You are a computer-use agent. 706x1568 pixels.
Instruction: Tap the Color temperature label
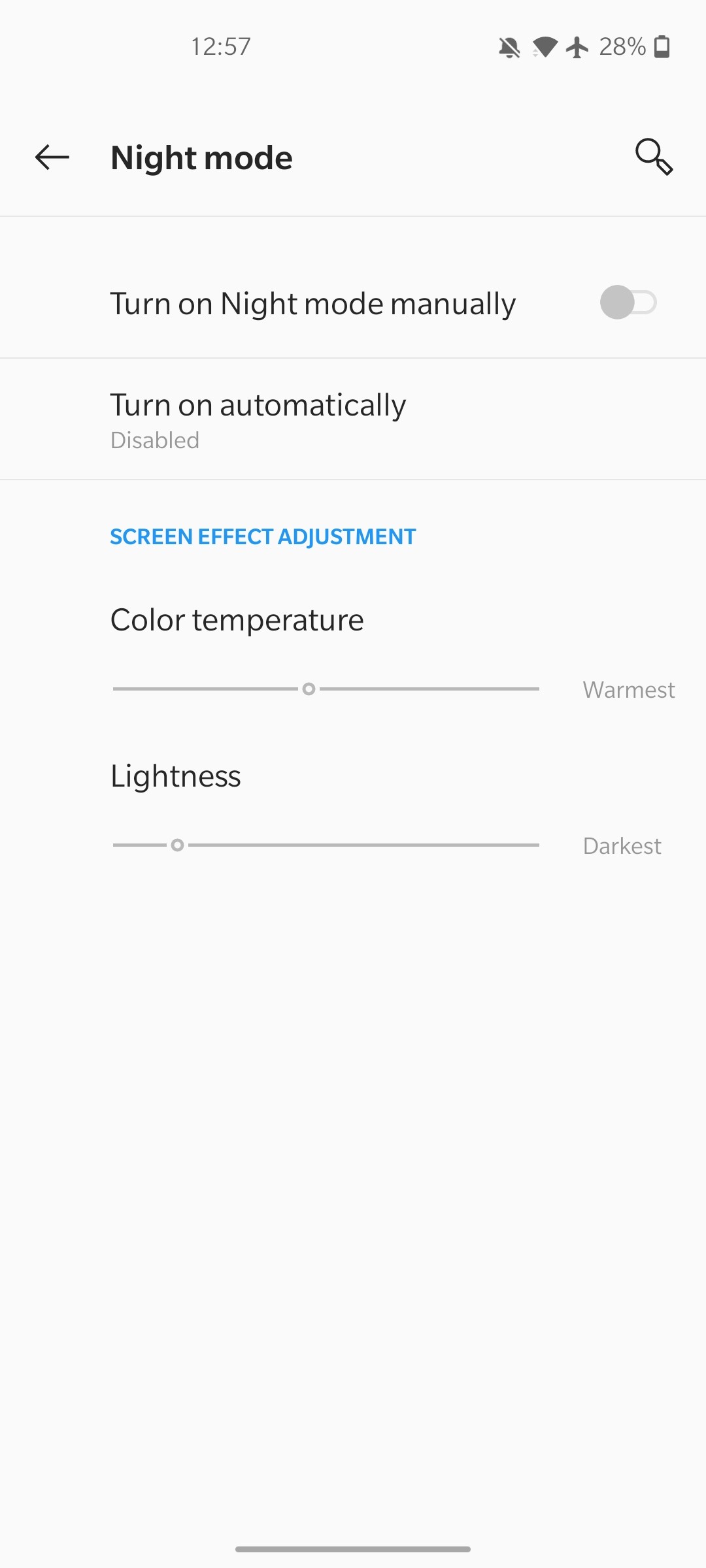tap(237, 619)
